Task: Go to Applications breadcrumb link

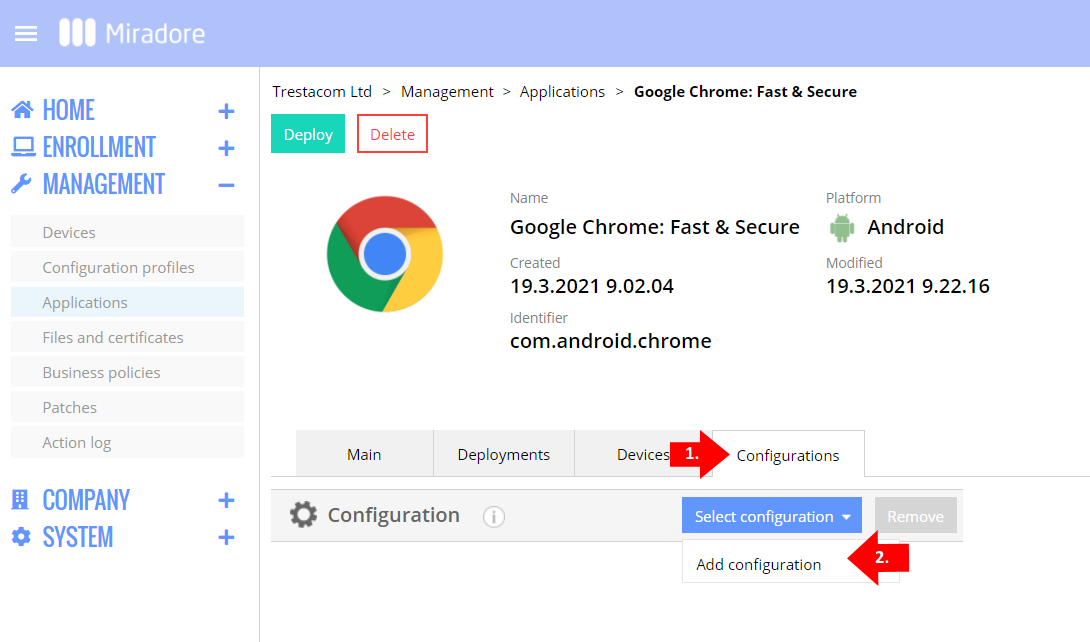Action: (562, 92)
